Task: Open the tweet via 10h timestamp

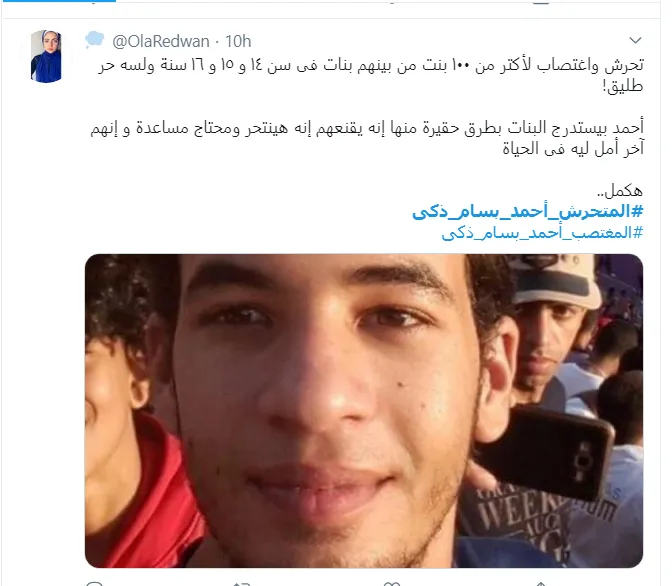Action: pyautogui.click(x=238, y=42)
